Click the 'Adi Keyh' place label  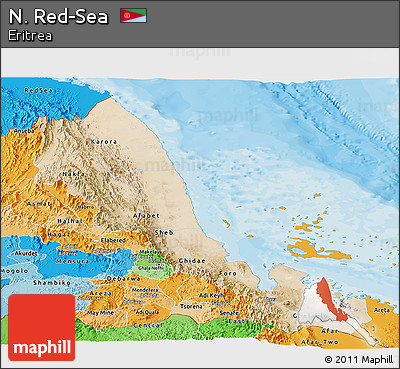pyautogui.click(x=211, y=295)
